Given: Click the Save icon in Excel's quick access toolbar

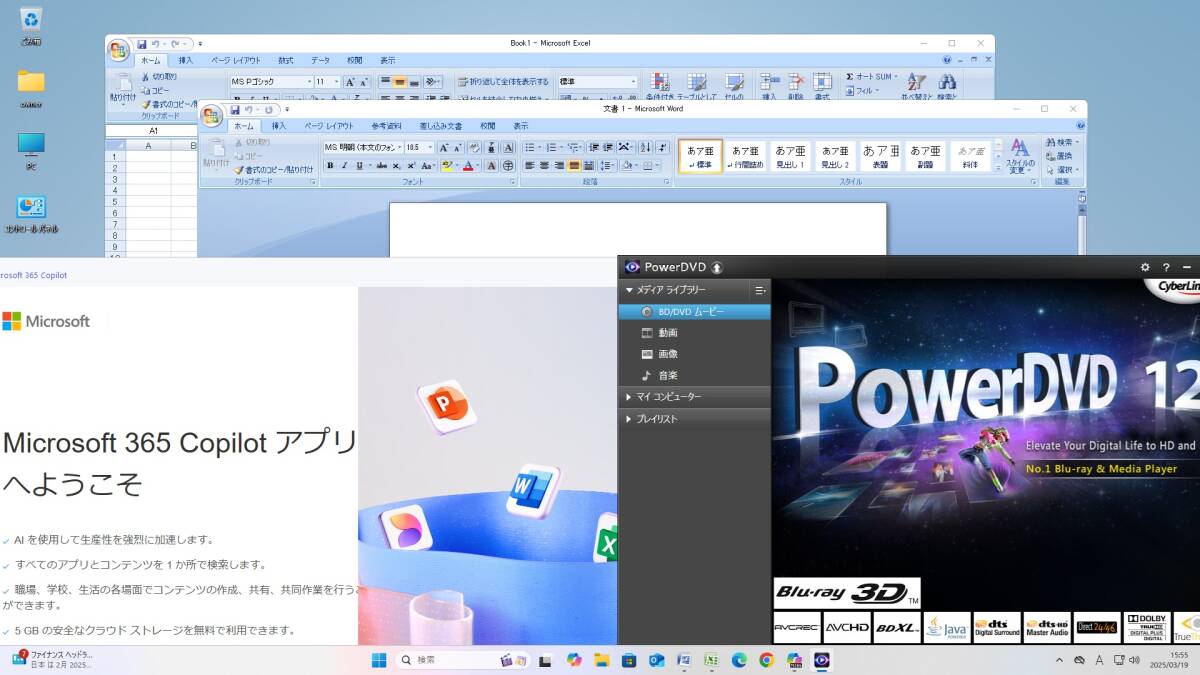Looking at the screenshot, I should pyautogui.click(x=141, y=43).
